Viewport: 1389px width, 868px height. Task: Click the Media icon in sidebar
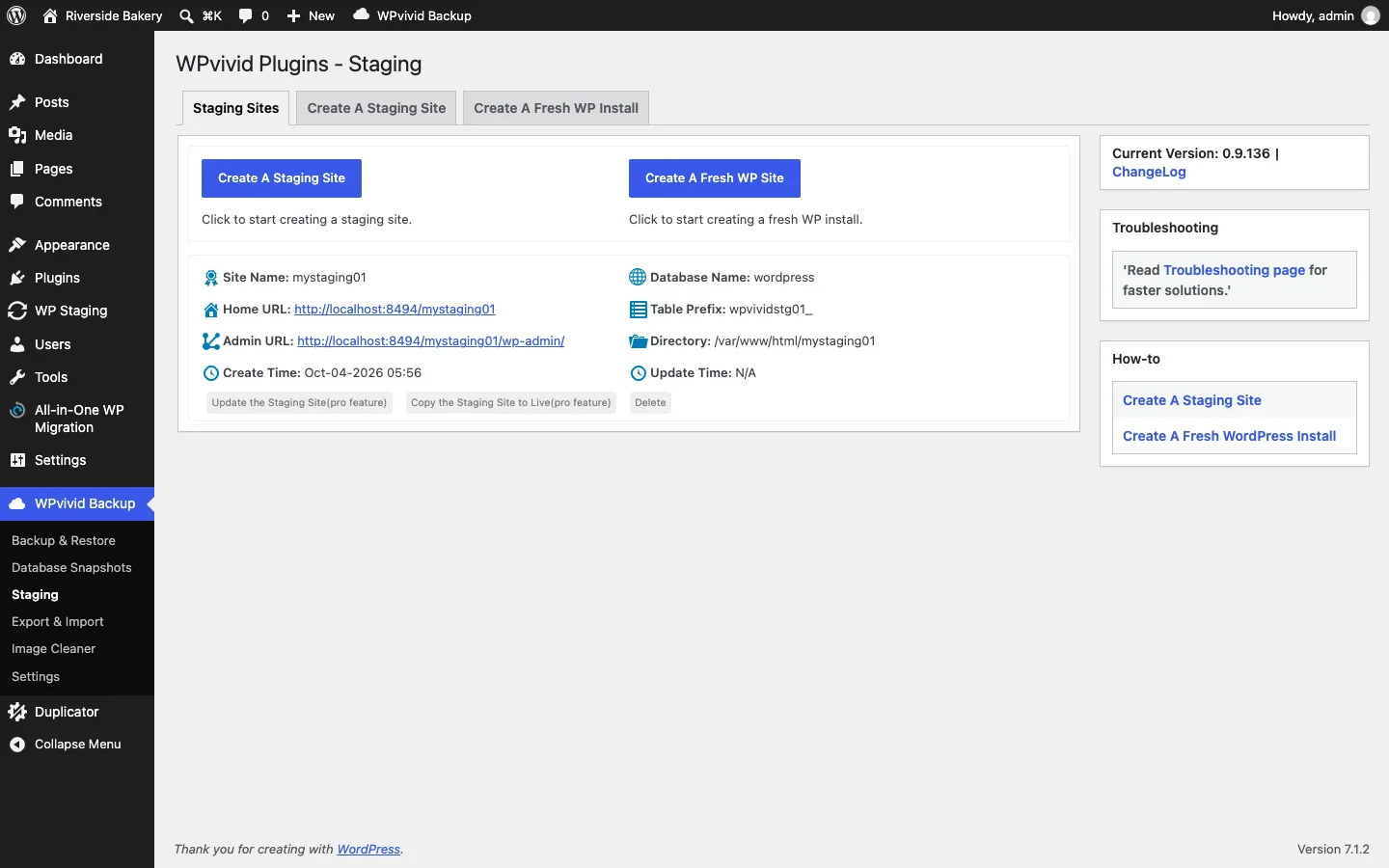17,135
